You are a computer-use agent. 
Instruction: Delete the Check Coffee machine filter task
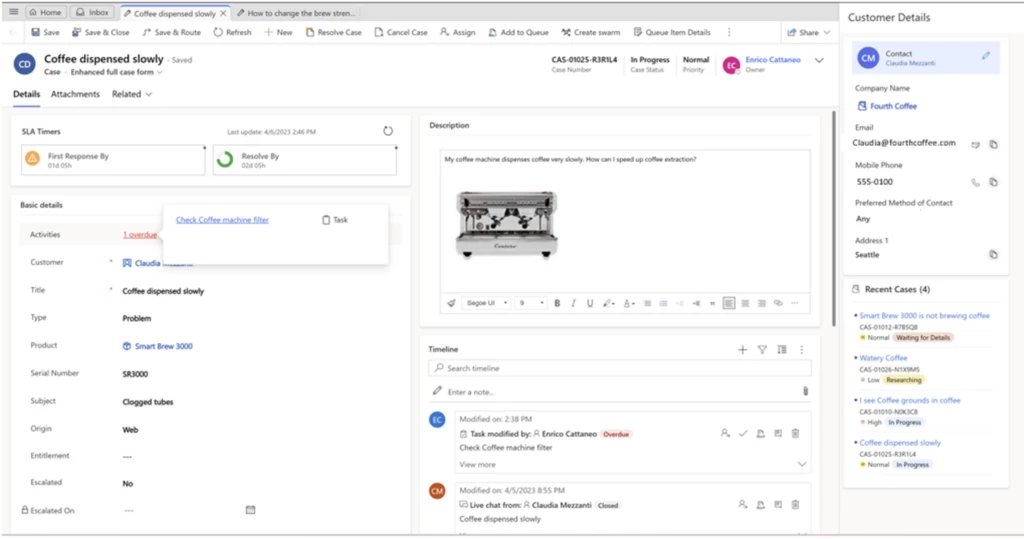click(795, 433)
